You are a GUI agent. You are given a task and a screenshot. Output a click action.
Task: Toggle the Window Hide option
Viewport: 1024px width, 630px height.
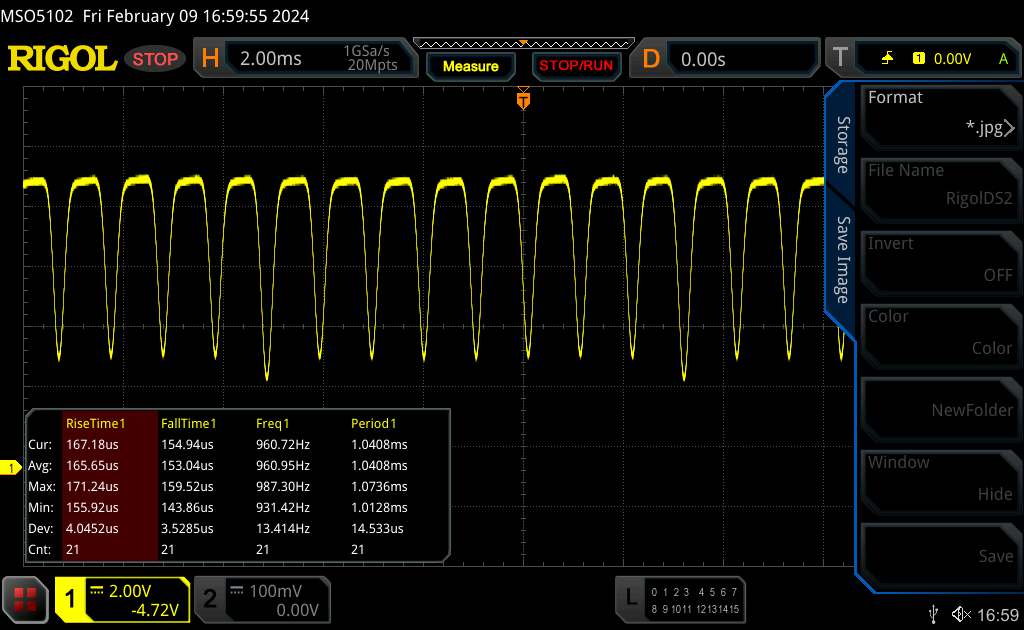click(x=940, y=482)
